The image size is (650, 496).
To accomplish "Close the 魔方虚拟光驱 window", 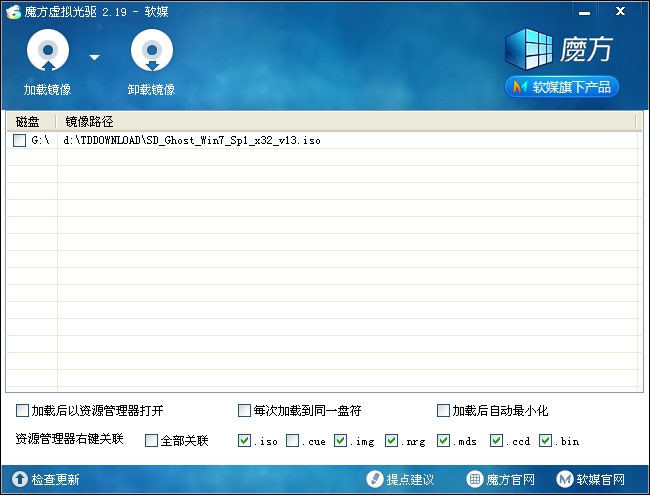I will coord(620,11).
